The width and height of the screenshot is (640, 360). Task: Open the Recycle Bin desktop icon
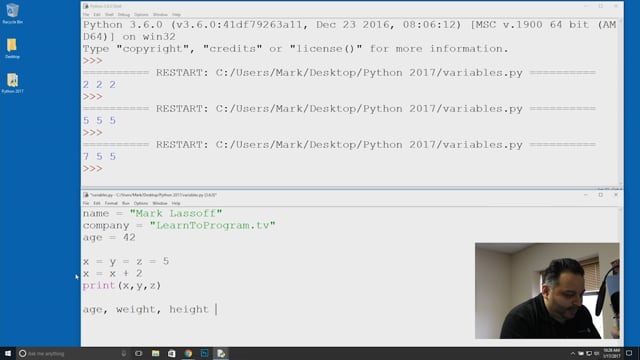12,13
